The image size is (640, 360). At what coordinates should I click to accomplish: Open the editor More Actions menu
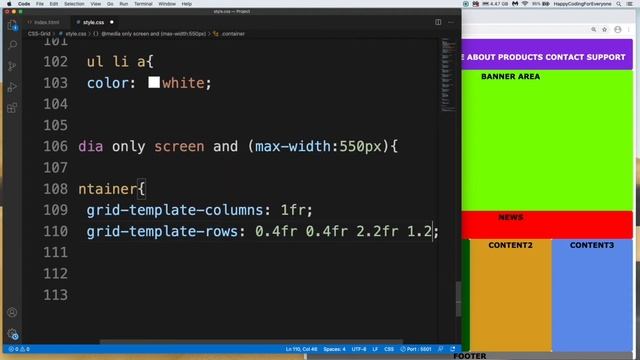point(451,22)
